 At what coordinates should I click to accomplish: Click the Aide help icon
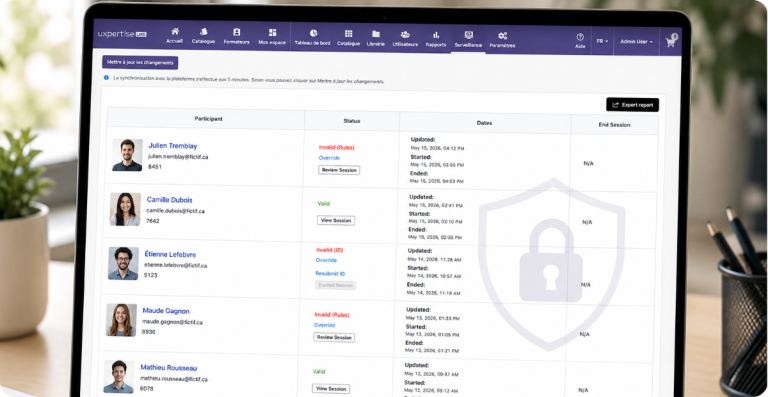(580, 41)
